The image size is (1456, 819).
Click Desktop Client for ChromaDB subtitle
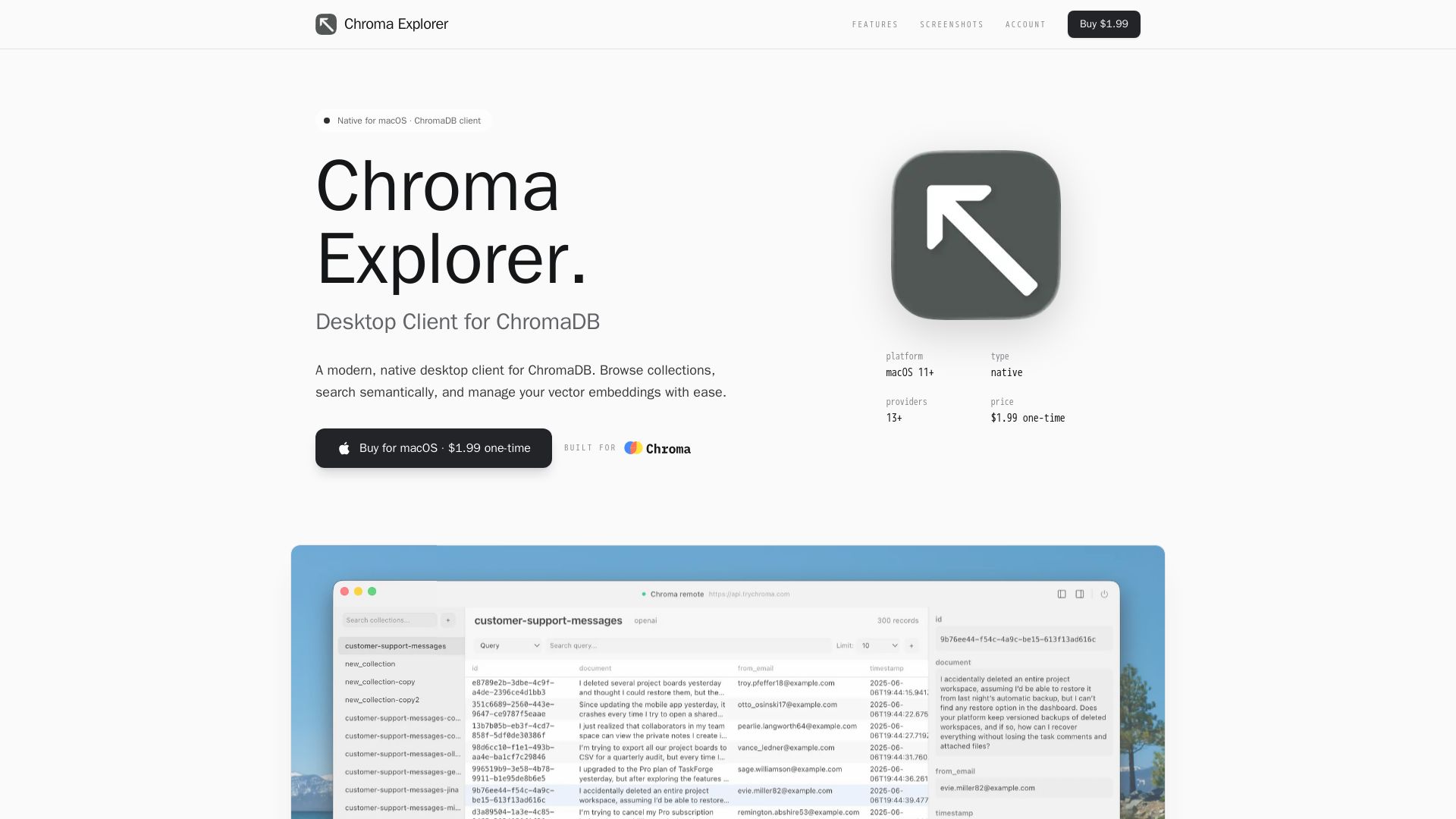(457, 322)
